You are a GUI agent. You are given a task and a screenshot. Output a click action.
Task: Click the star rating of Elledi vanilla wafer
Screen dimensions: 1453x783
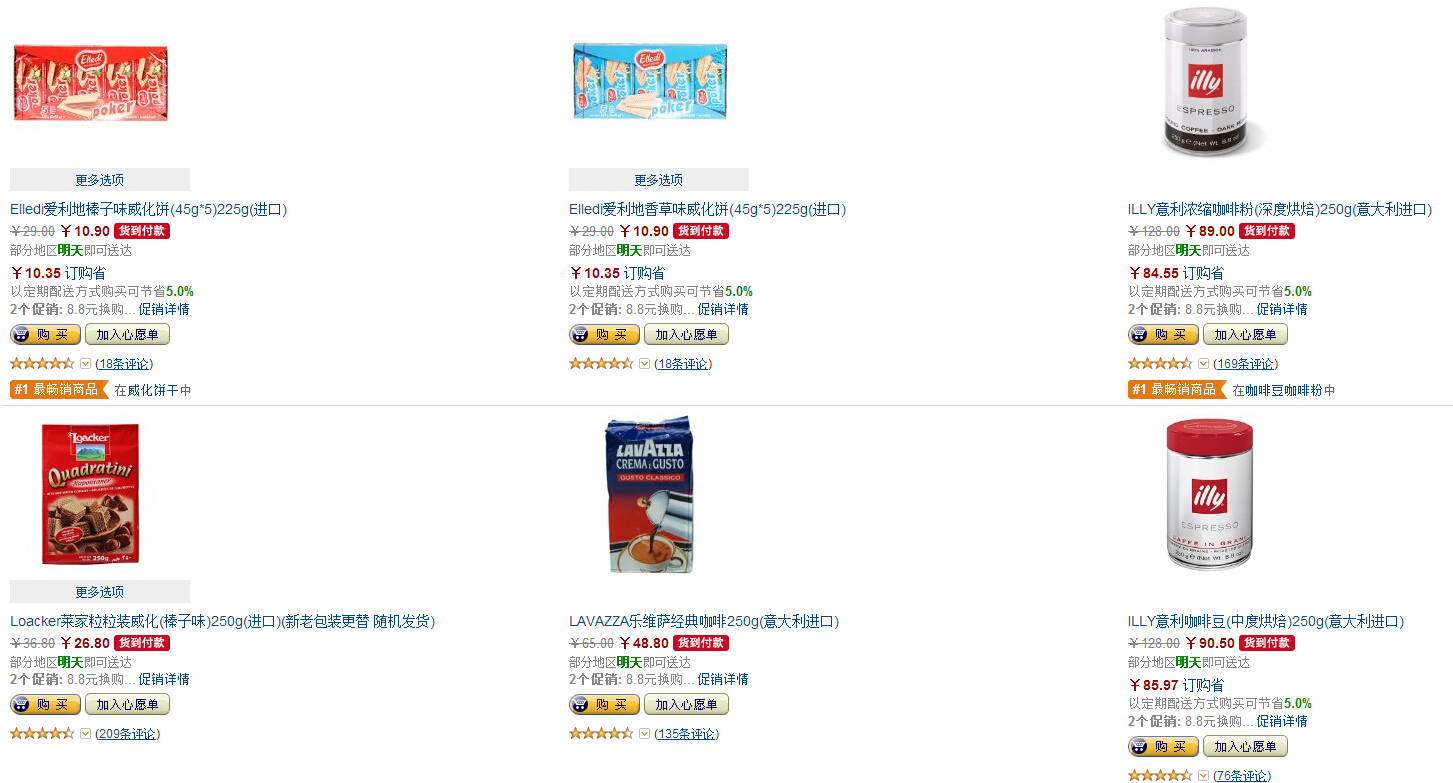tap(601, 364)
